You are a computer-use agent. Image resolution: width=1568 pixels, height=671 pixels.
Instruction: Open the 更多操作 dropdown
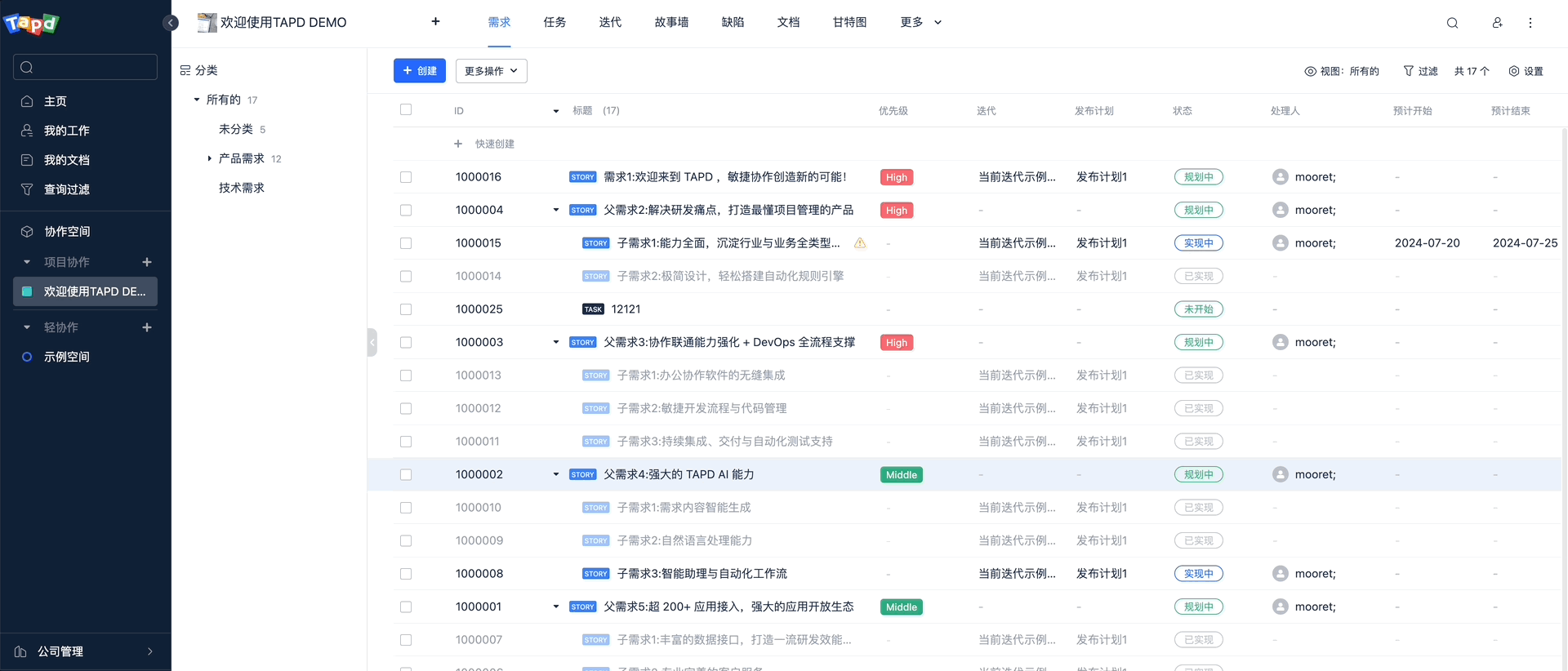pos(491,71)
